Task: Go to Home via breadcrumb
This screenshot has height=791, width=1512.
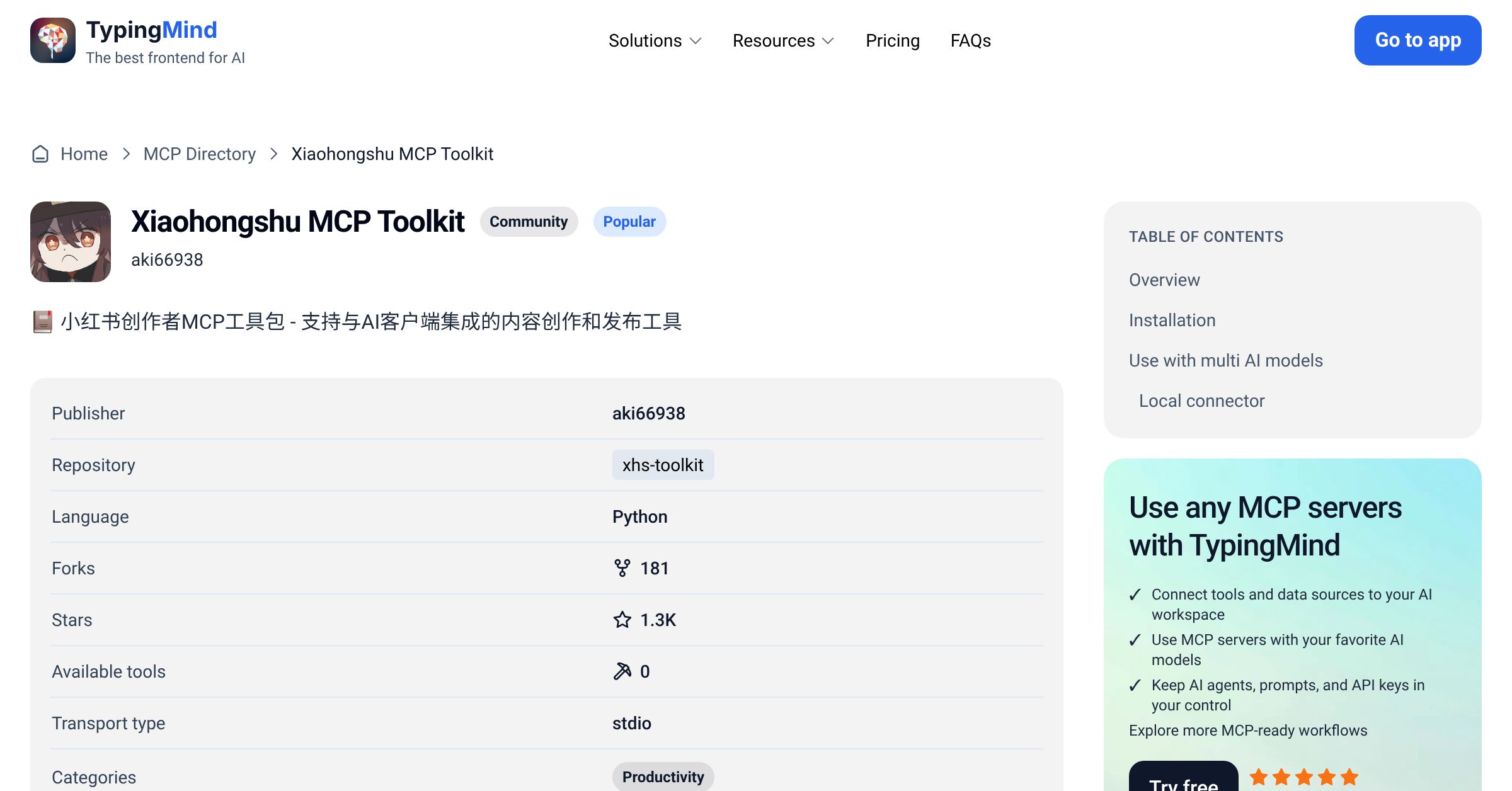Action: coord(84,154)
